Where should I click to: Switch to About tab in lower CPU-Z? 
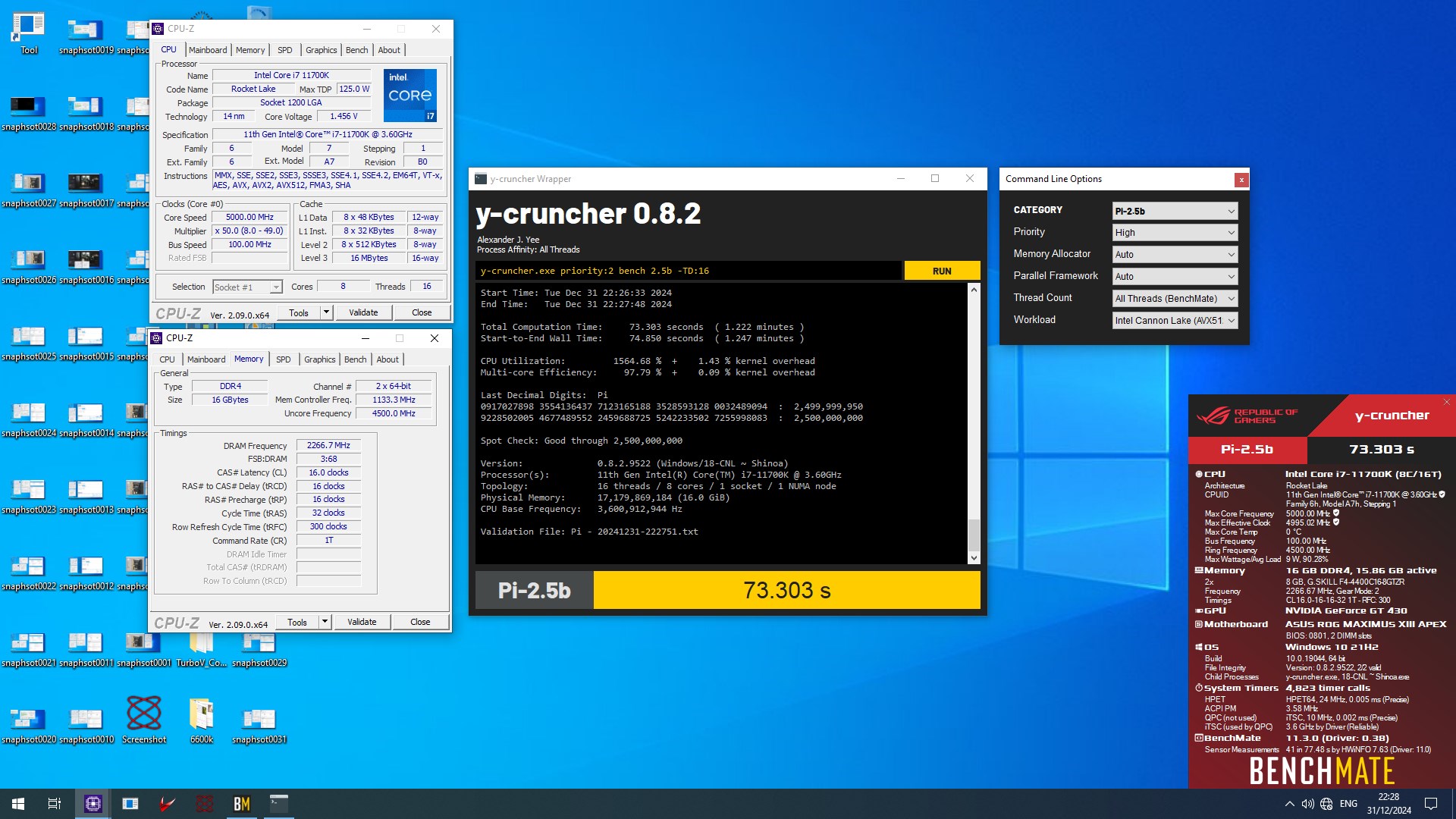tap(388, 359)
